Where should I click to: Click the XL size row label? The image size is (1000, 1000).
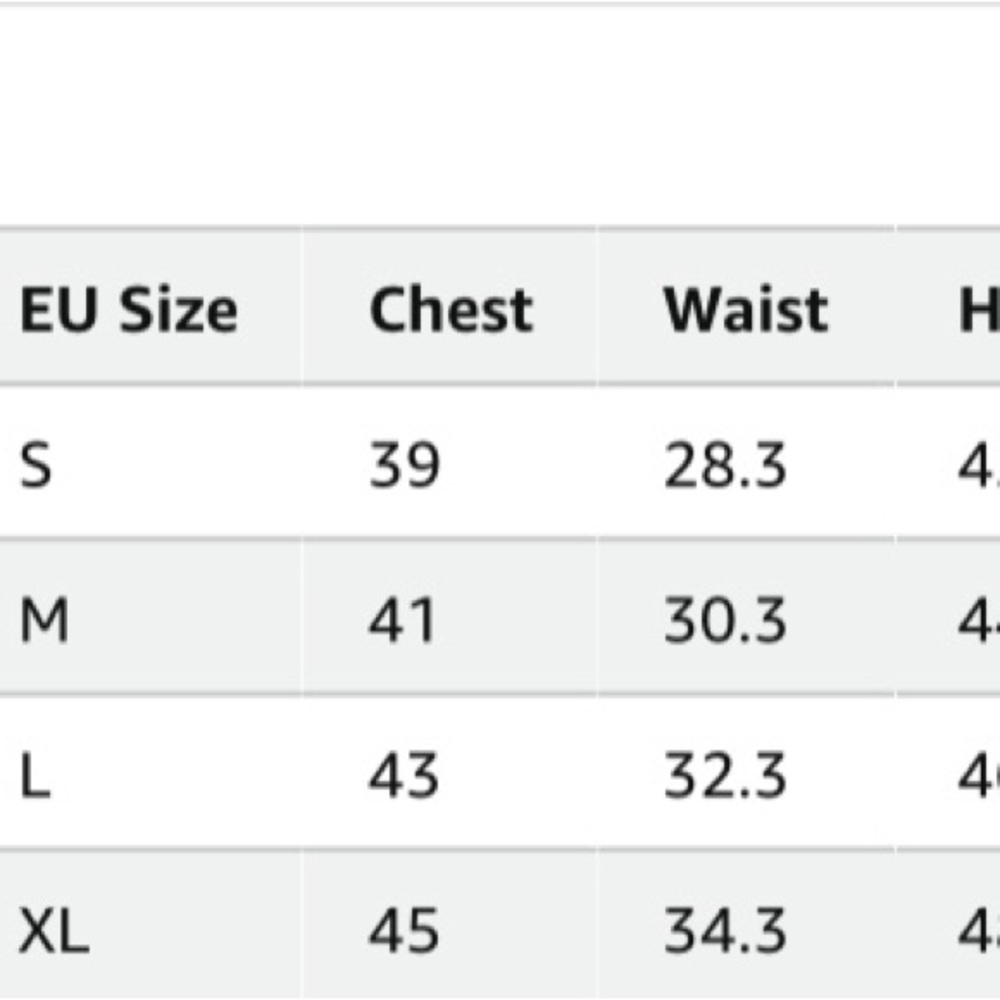(54, 930)
